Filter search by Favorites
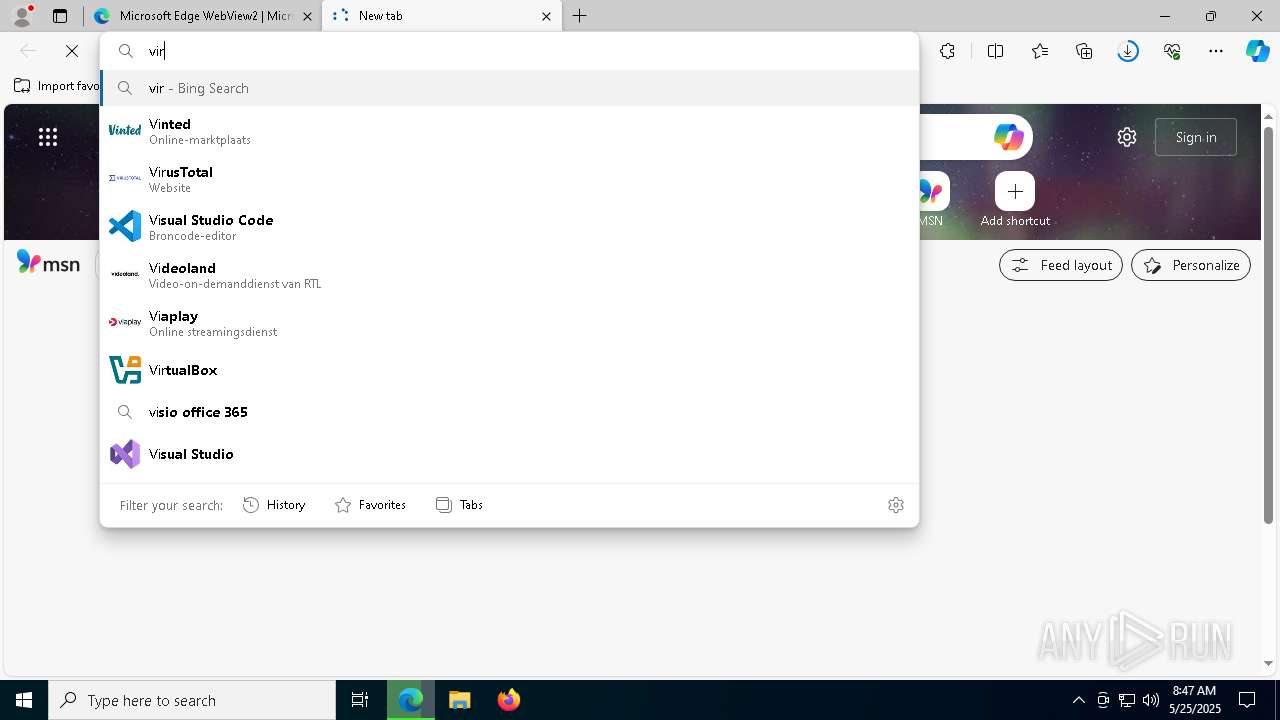The width and height of the screenshot is (1280, 720). [x=370, y=505]
